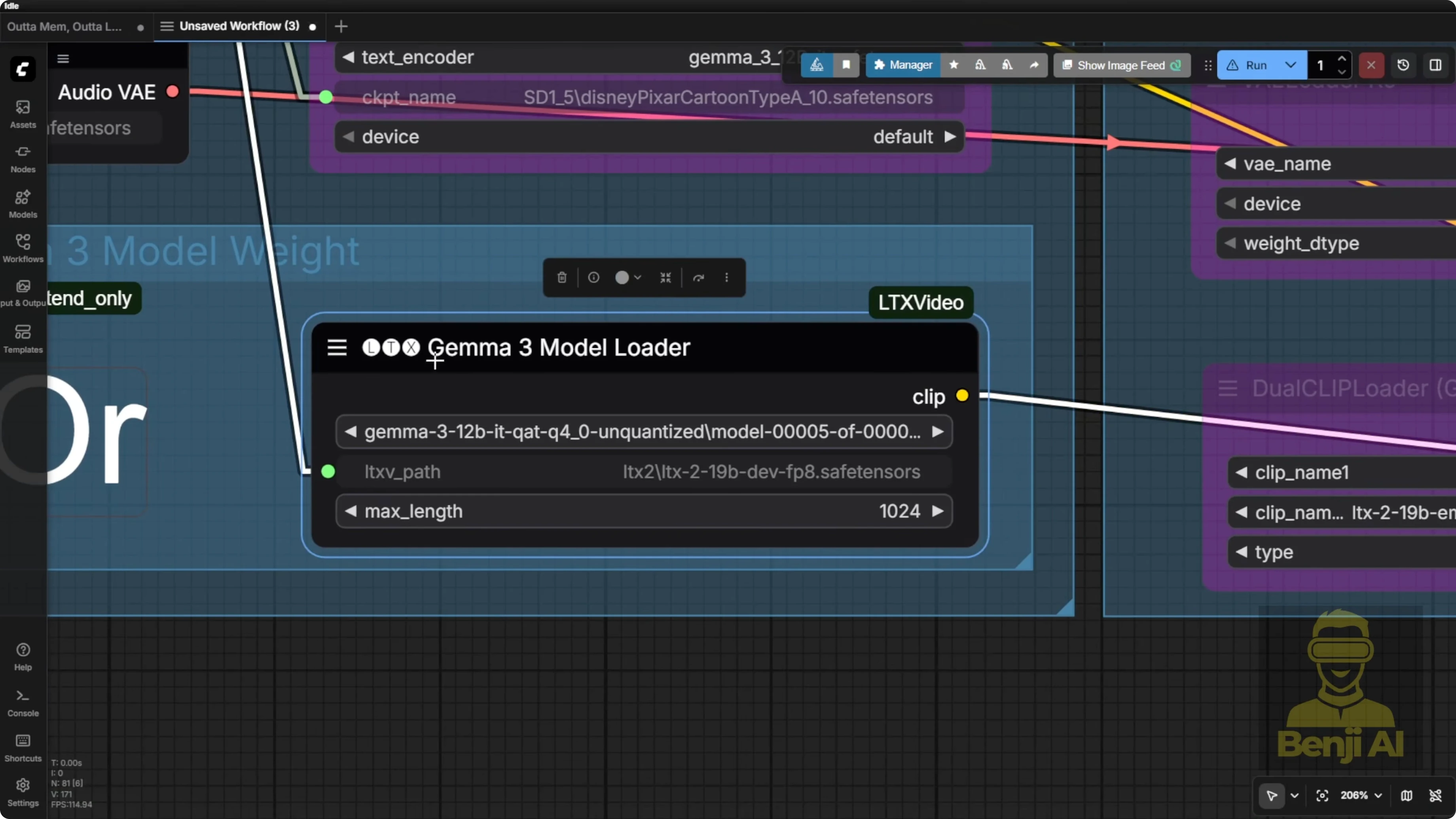
Task: Open the Templates panel
Action: 23,339
